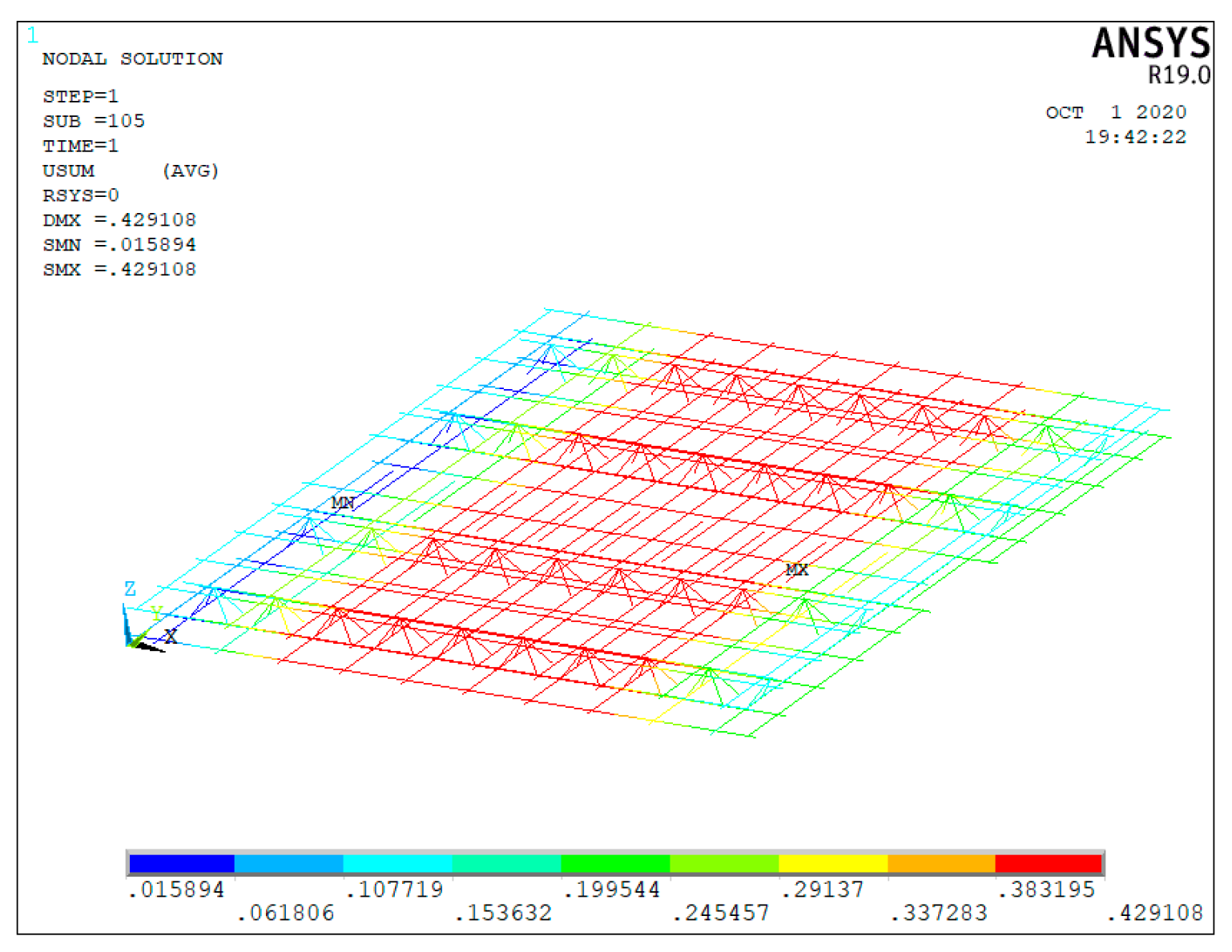Viewport: 1232px width, 952px height.
Task: Select the legend value .107719
Action: (x=394, y=890)
